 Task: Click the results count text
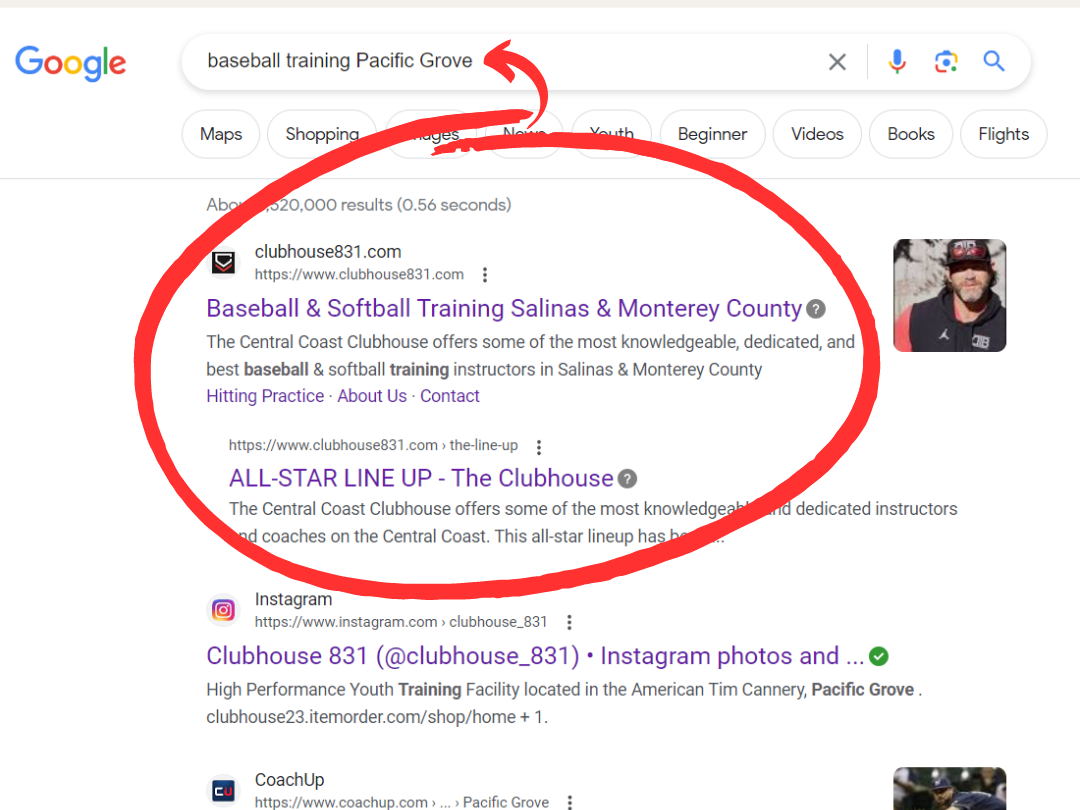[x=359, y=205]
